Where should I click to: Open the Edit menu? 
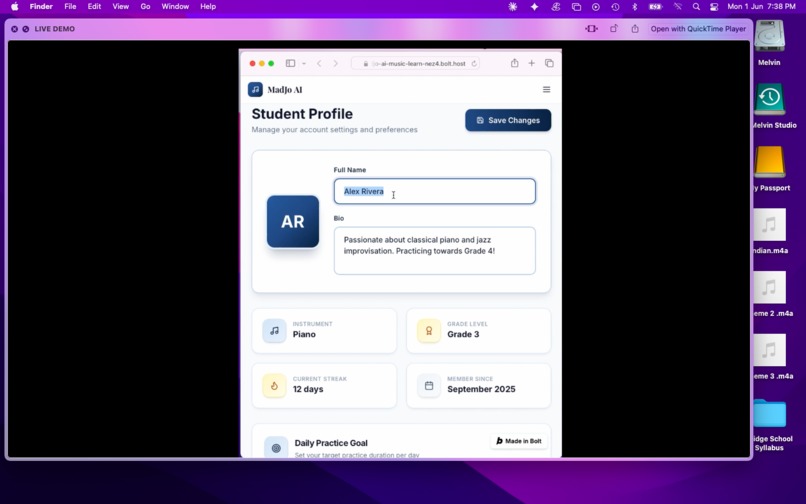[94, 7]
